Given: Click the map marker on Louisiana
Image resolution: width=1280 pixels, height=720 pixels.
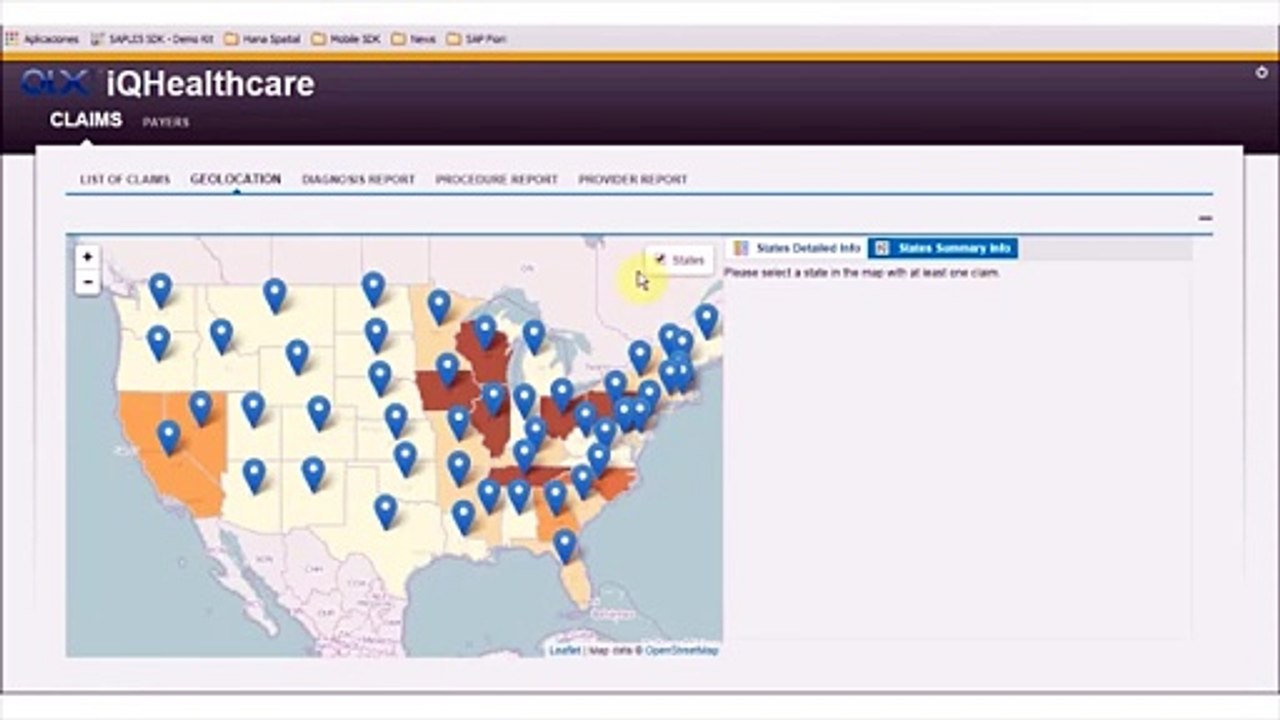Looking at the screenshot, I should pyautogui.click(x=463, y=516).
